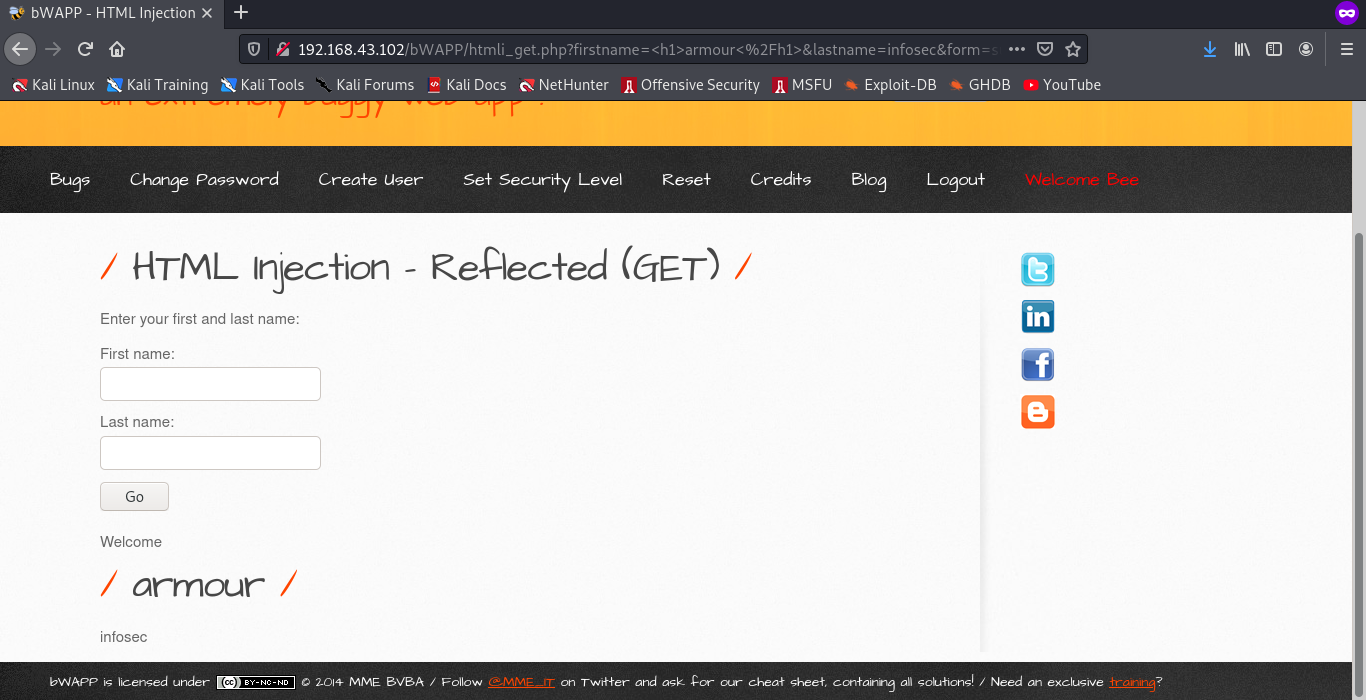
Task: Click the Facebook icon
Action: [x=1038, y=364]
